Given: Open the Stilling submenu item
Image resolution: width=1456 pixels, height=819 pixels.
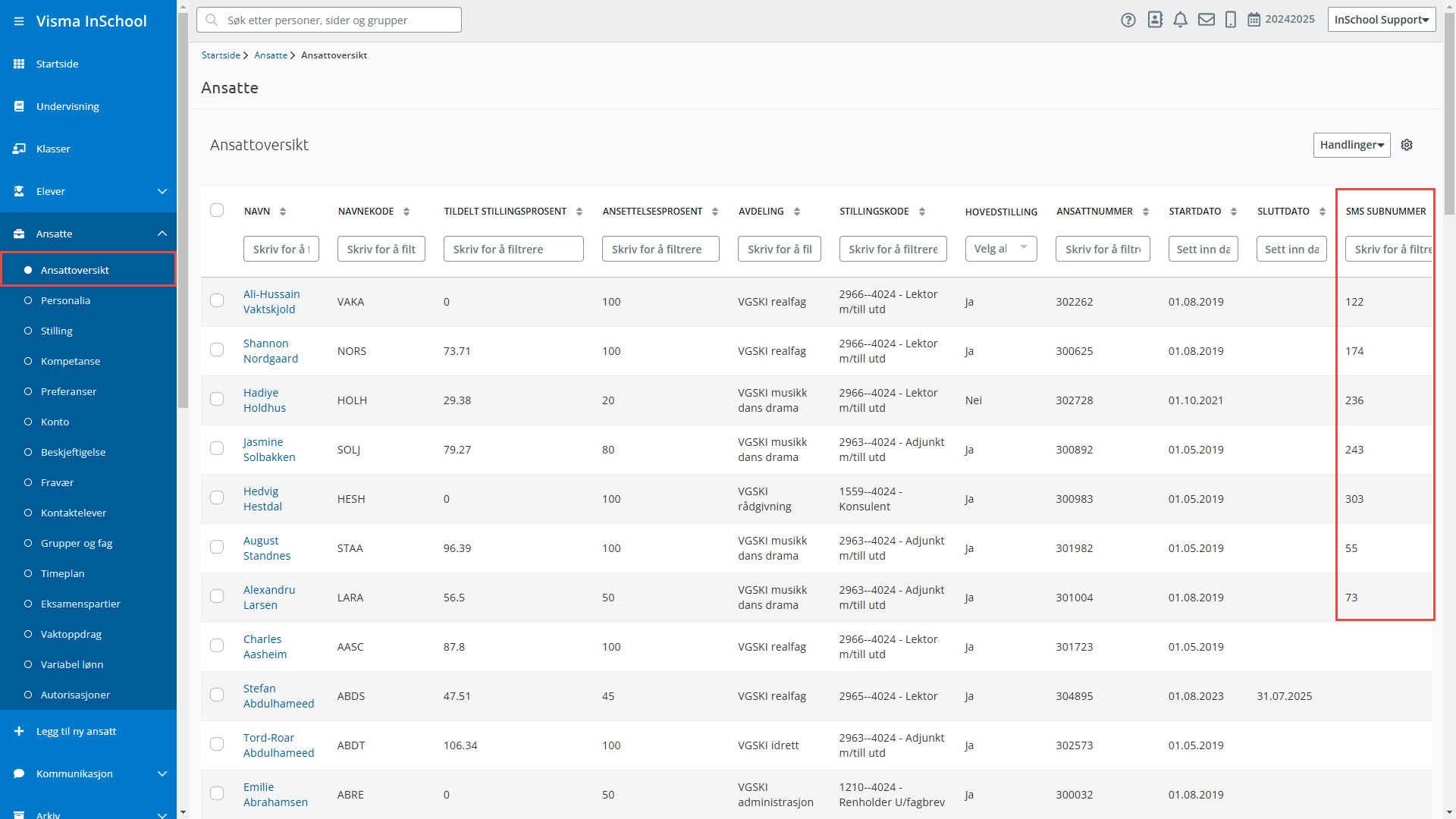Looking at the screenshot, I should click(57, 331).
